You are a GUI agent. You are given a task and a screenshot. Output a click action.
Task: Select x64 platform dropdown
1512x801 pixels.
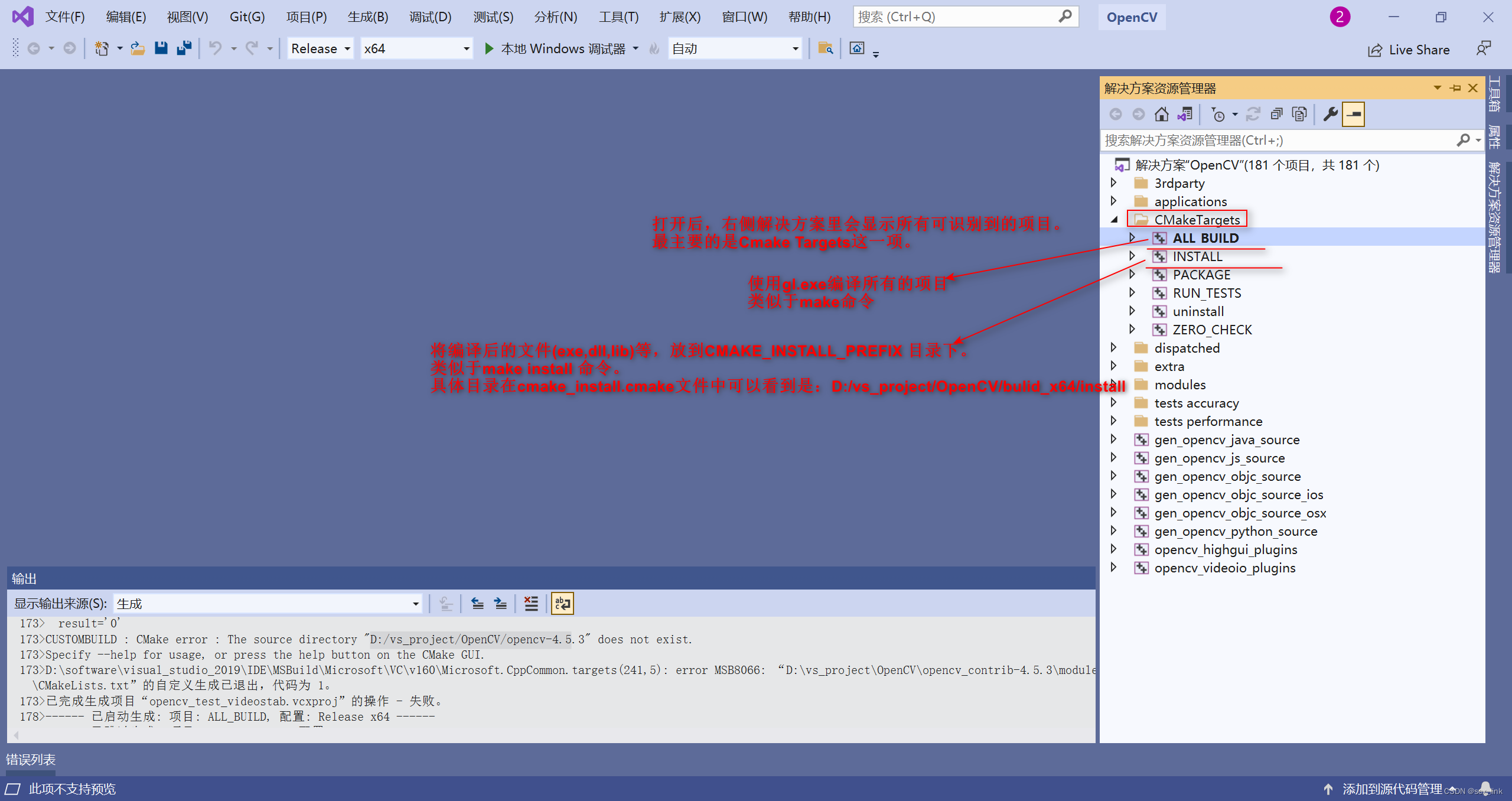[x=415, y=50]
